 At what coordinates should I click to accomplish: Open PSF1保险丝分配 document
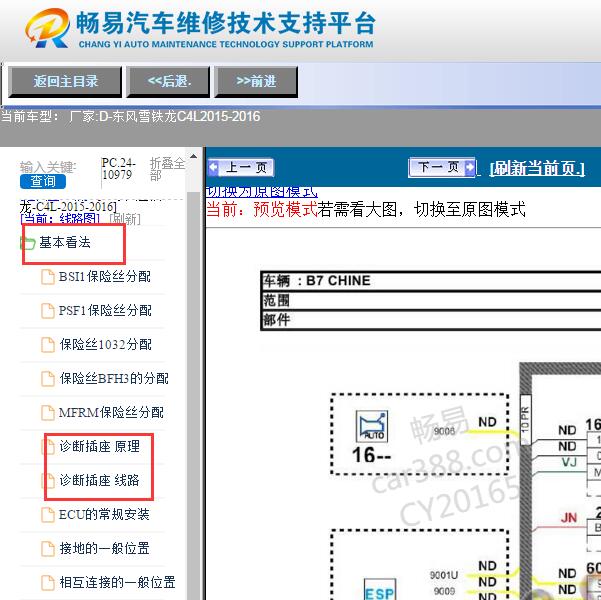click(105, 311)
